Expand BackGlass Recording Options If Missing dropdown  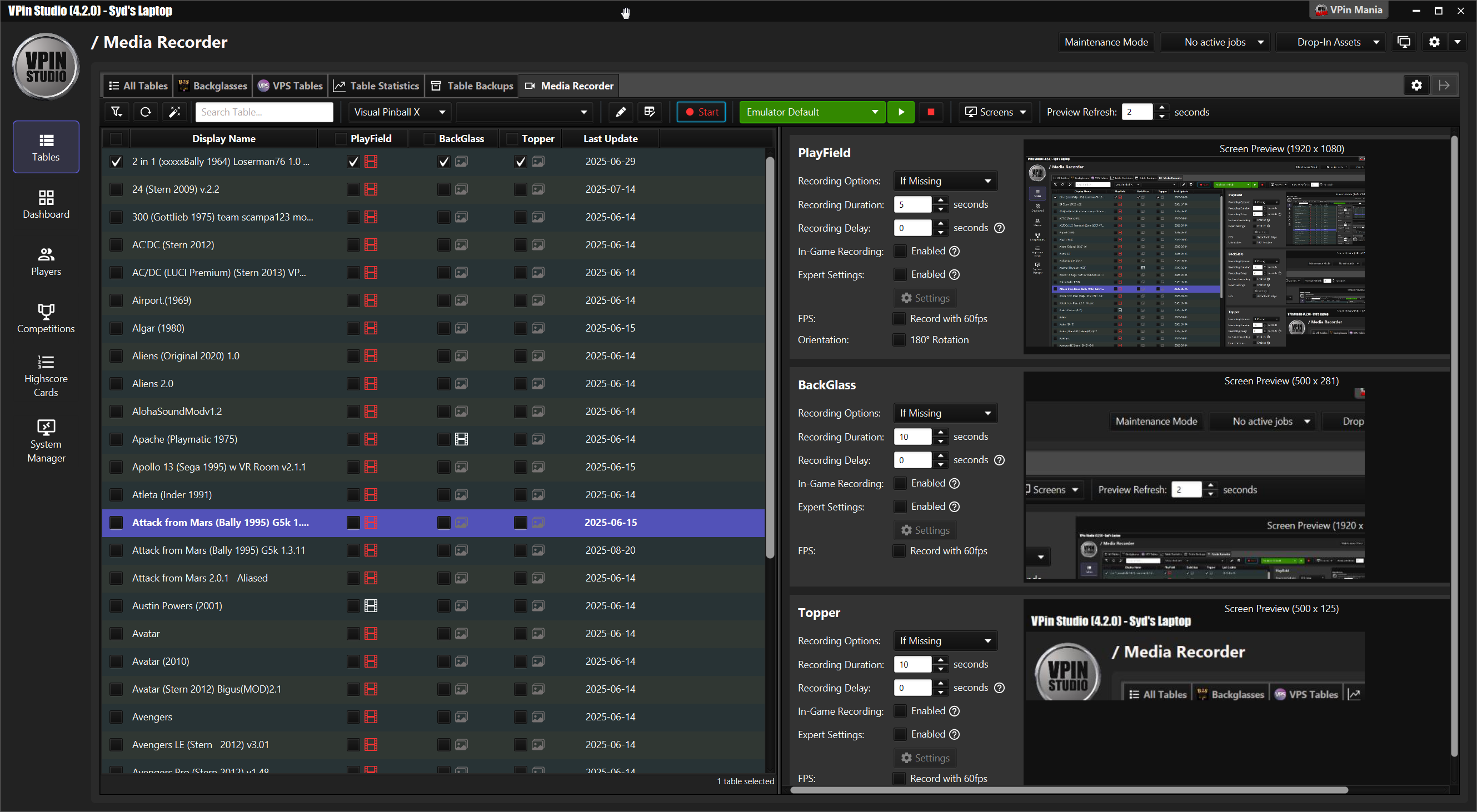[x=945, y=413]
